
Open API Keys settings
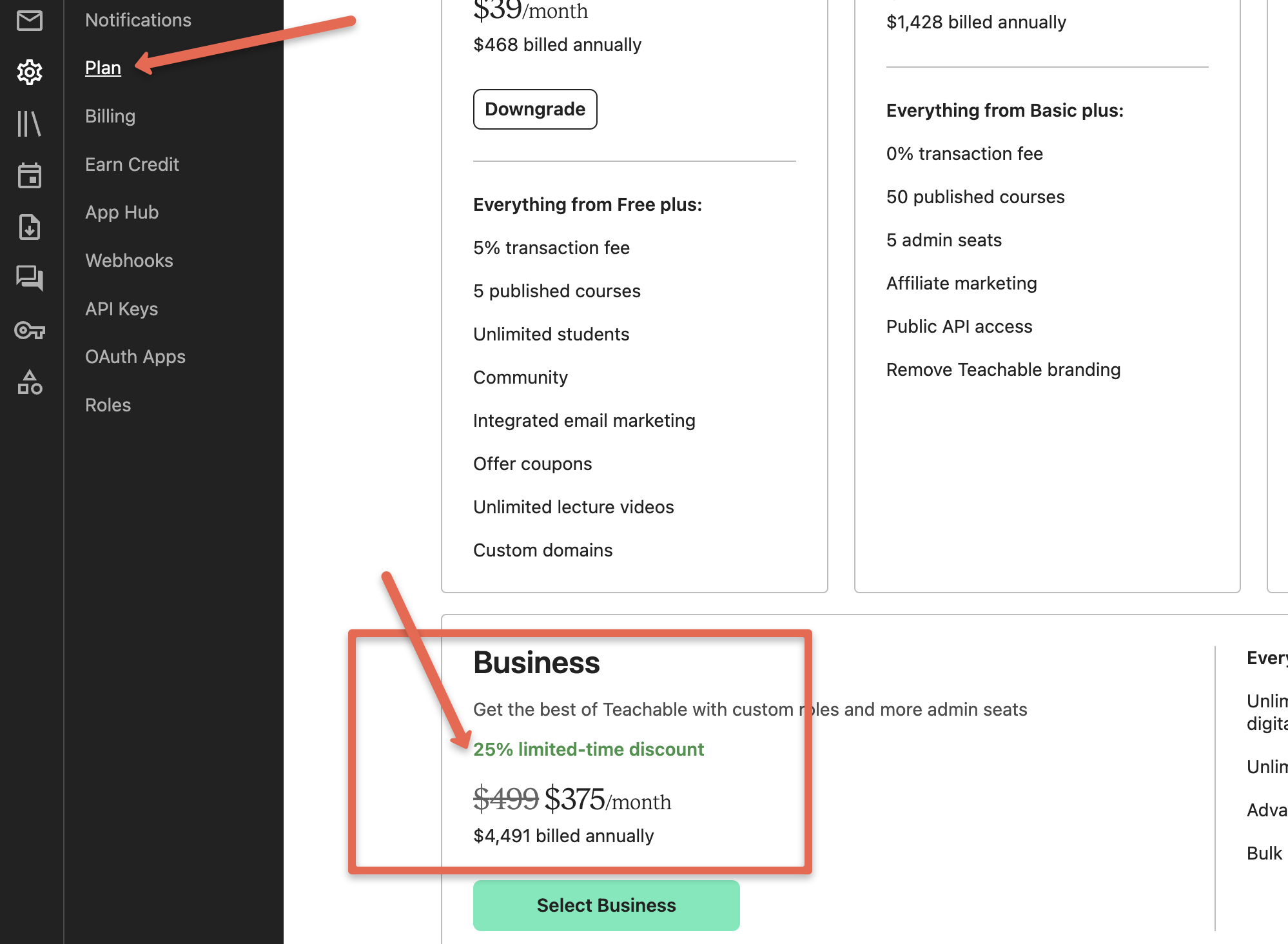(x=122, y=309)
